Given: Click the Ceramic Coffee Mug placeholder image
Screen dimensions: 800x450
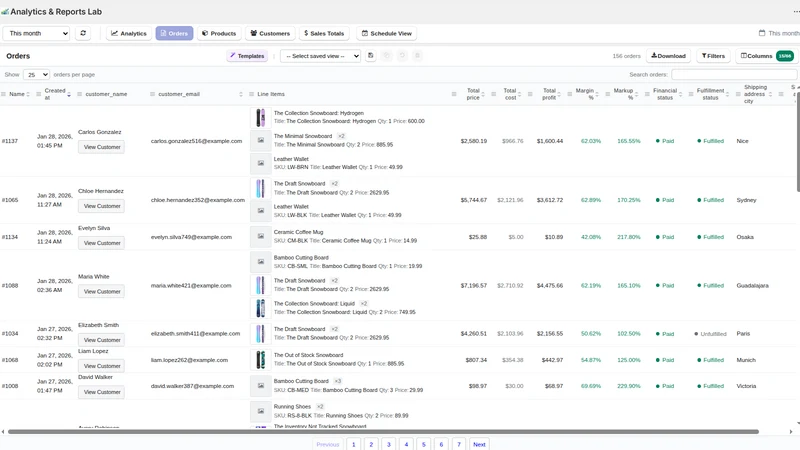Looking at the screenshot, I should click(x=261, y=236).
